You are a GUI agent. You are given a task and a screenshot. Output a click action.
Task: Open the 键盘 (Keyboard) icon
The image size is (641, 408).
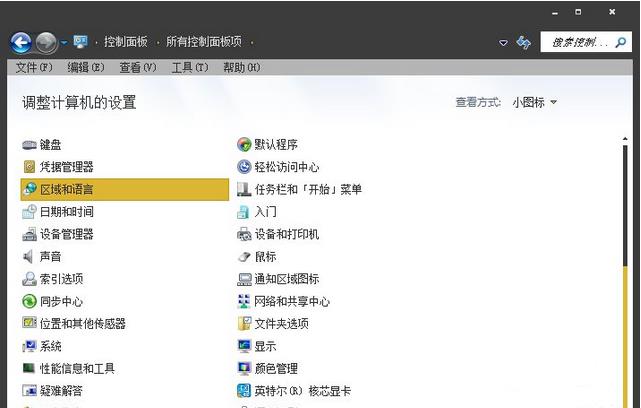(x=30, y=145)
